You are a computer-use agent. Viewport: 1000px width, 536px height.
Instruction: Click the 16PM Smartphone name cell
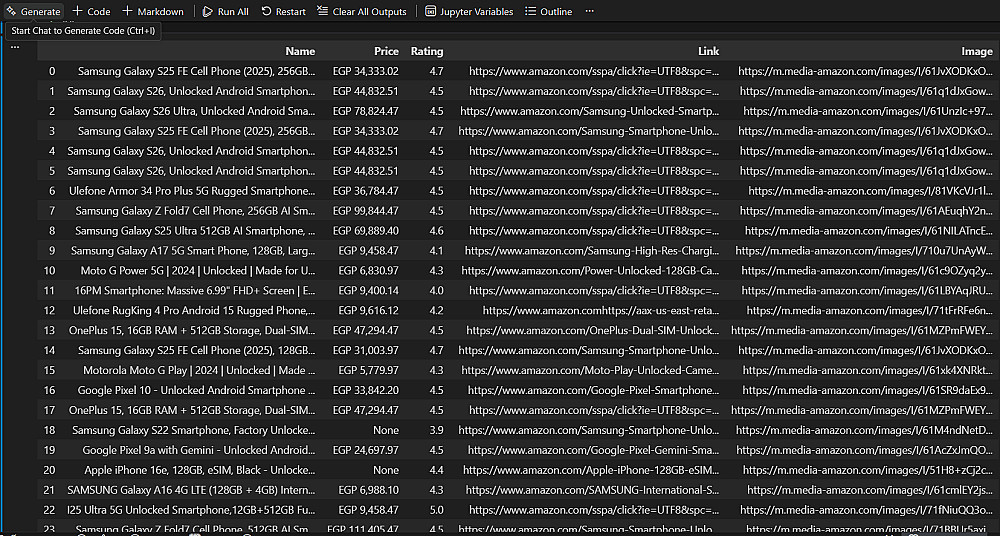(x=195, y=290)
